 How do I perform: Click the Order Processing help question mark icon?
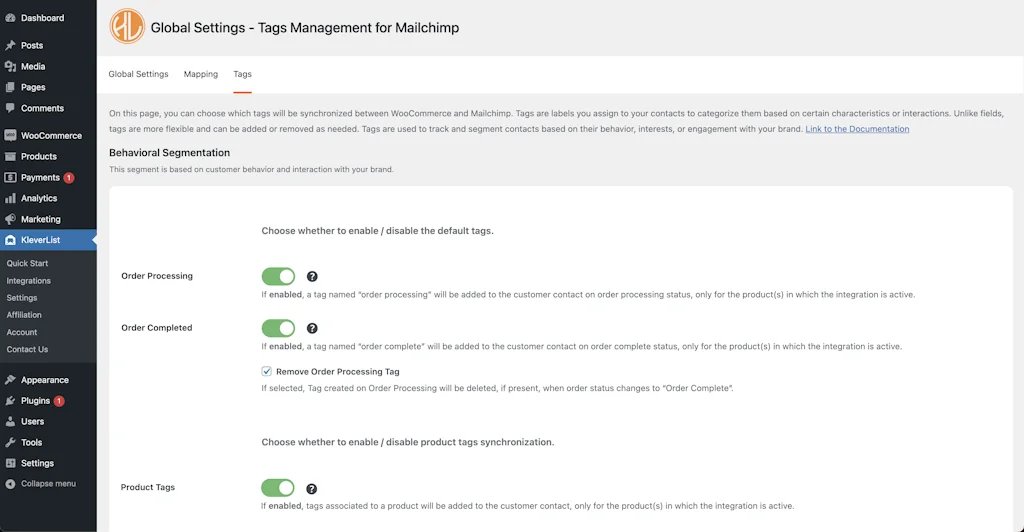coord(312,276)
